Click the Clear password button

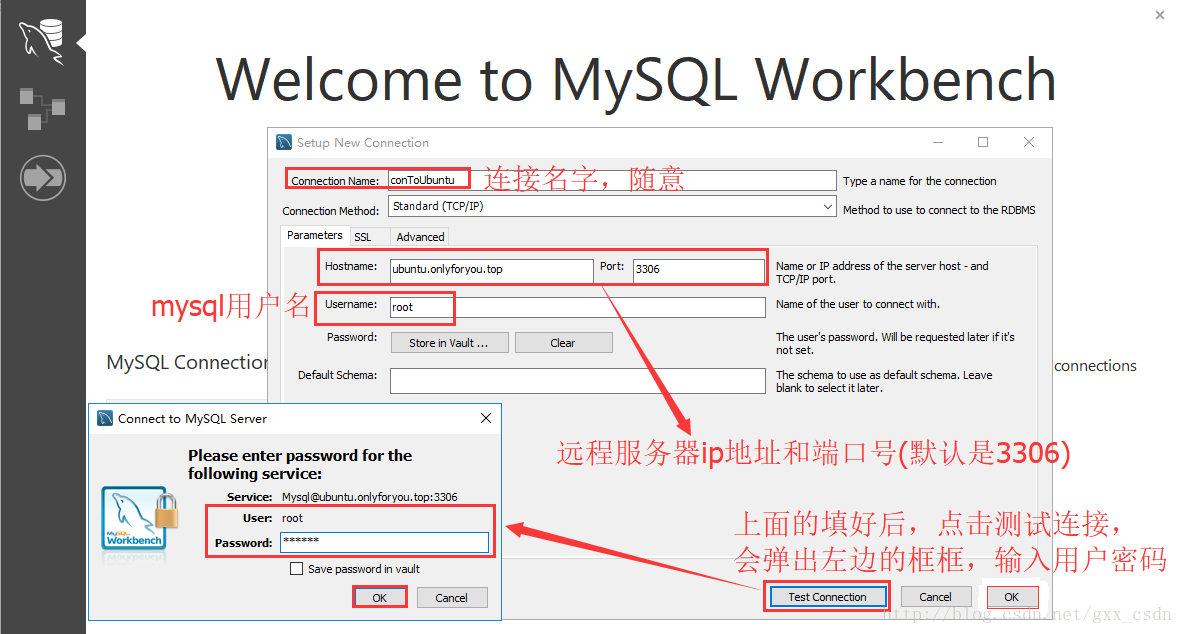pyautogui.click(x=563, y=343)
